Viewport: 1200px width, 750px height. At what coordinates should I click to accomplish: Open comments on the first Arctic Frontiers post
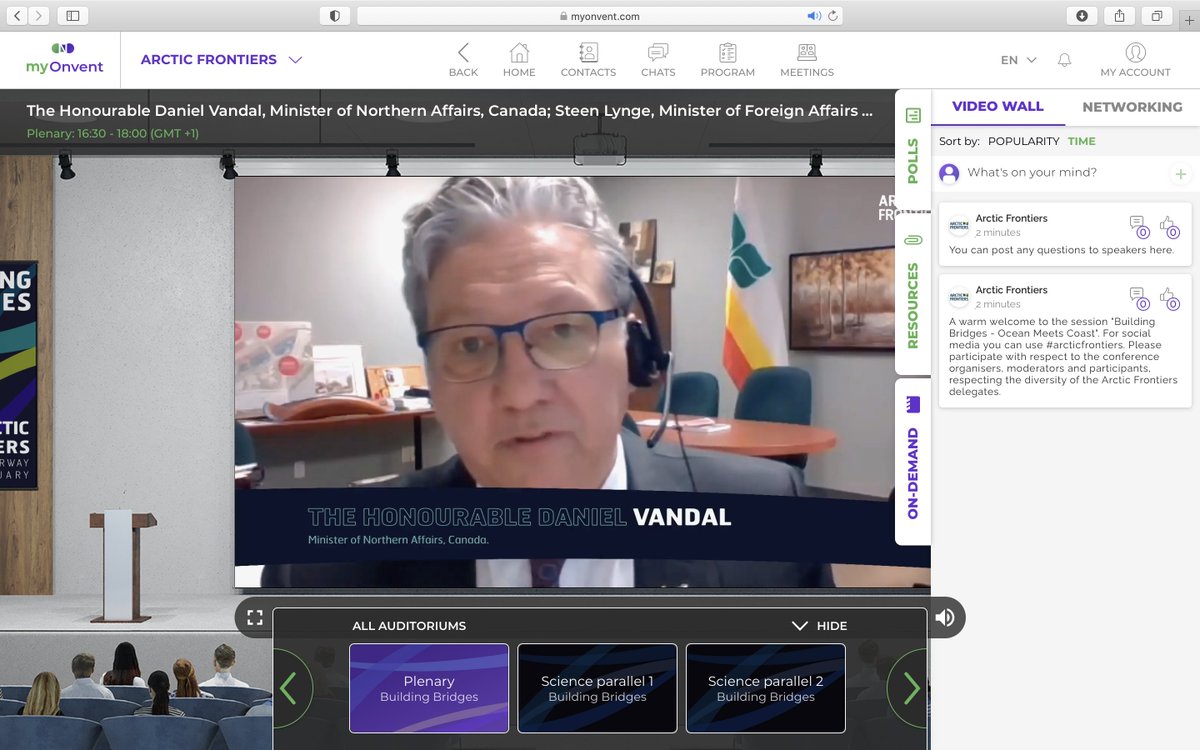point(1138,226)
